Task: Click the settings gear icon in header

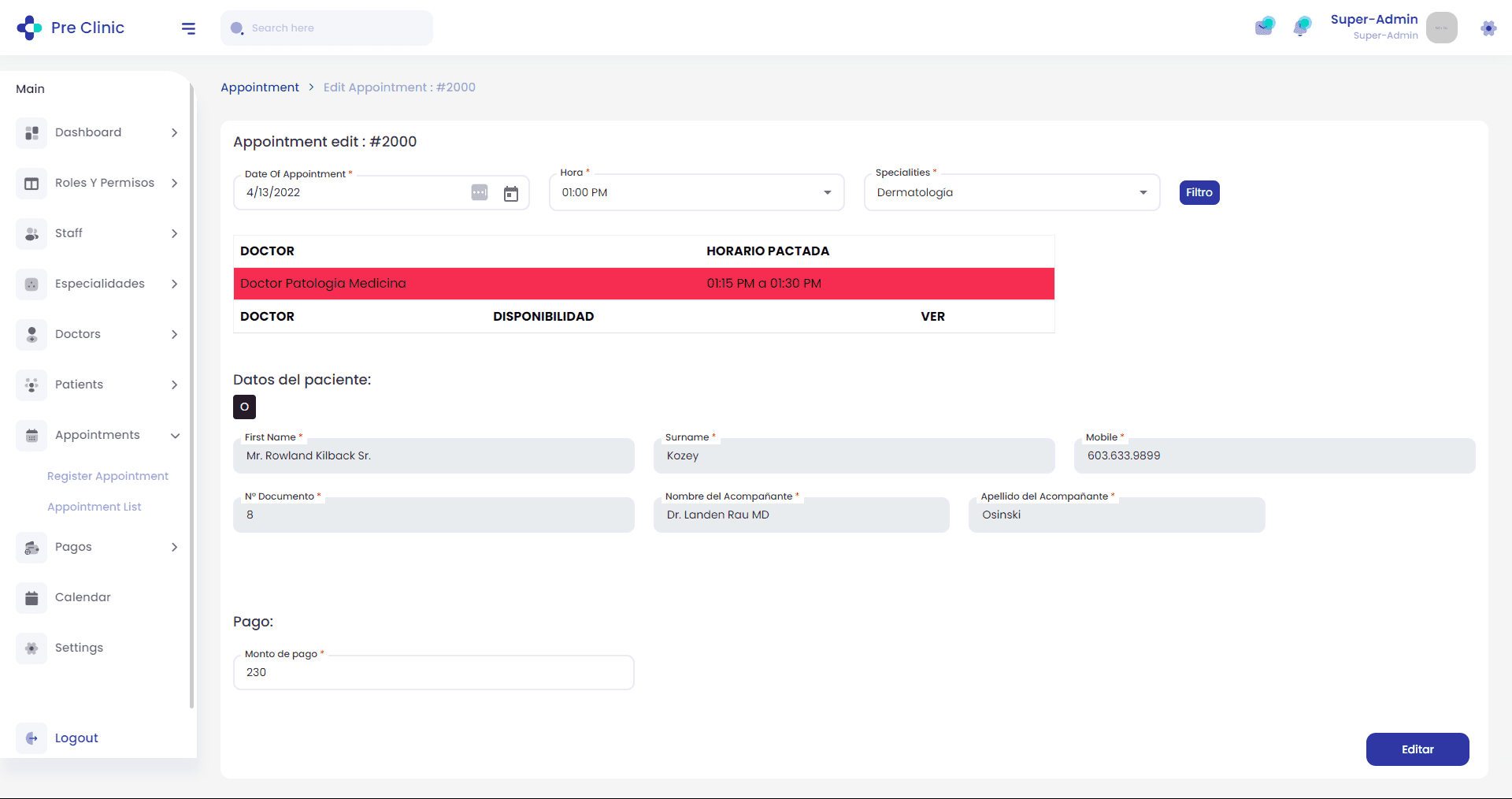Action: pos(1488,28)
